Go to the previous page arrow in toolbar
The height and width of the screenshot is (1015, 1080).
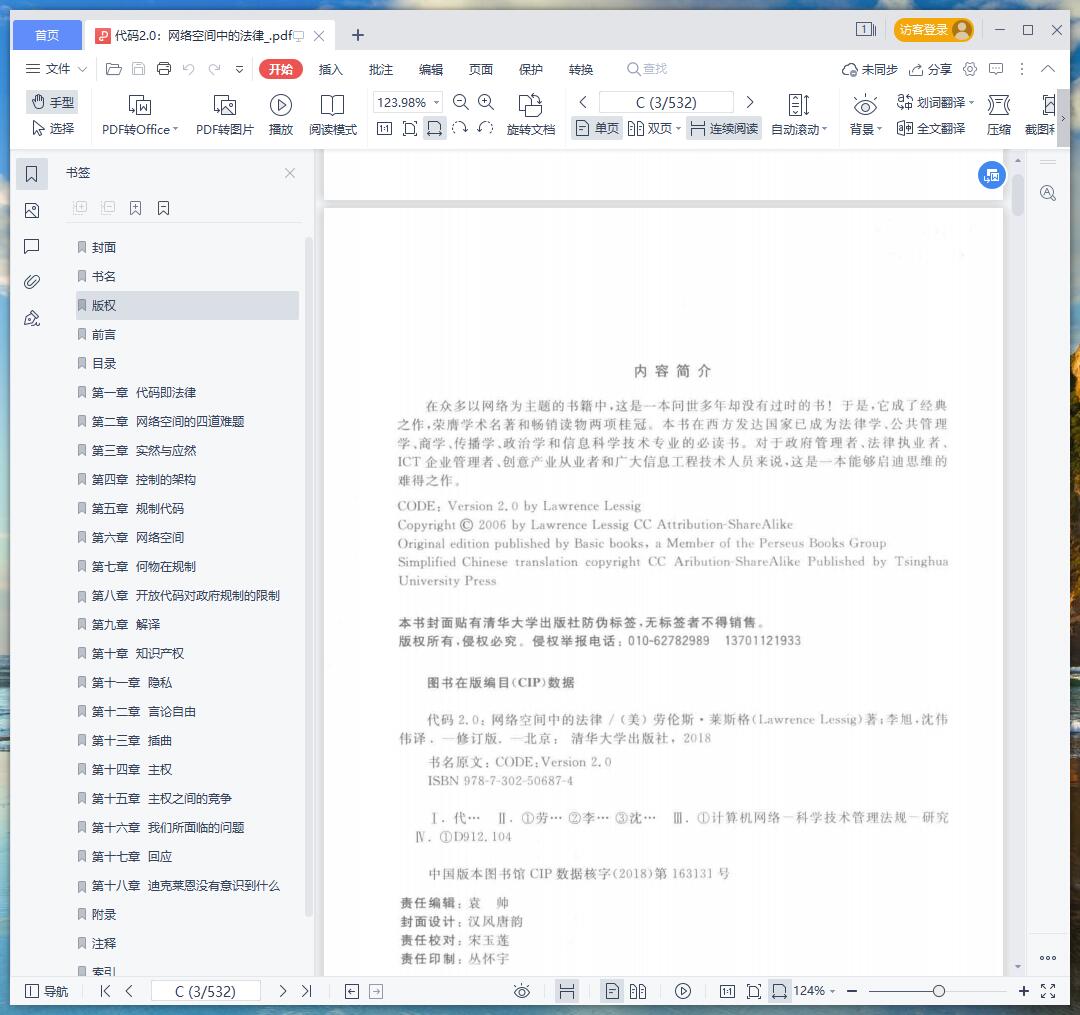583,103
